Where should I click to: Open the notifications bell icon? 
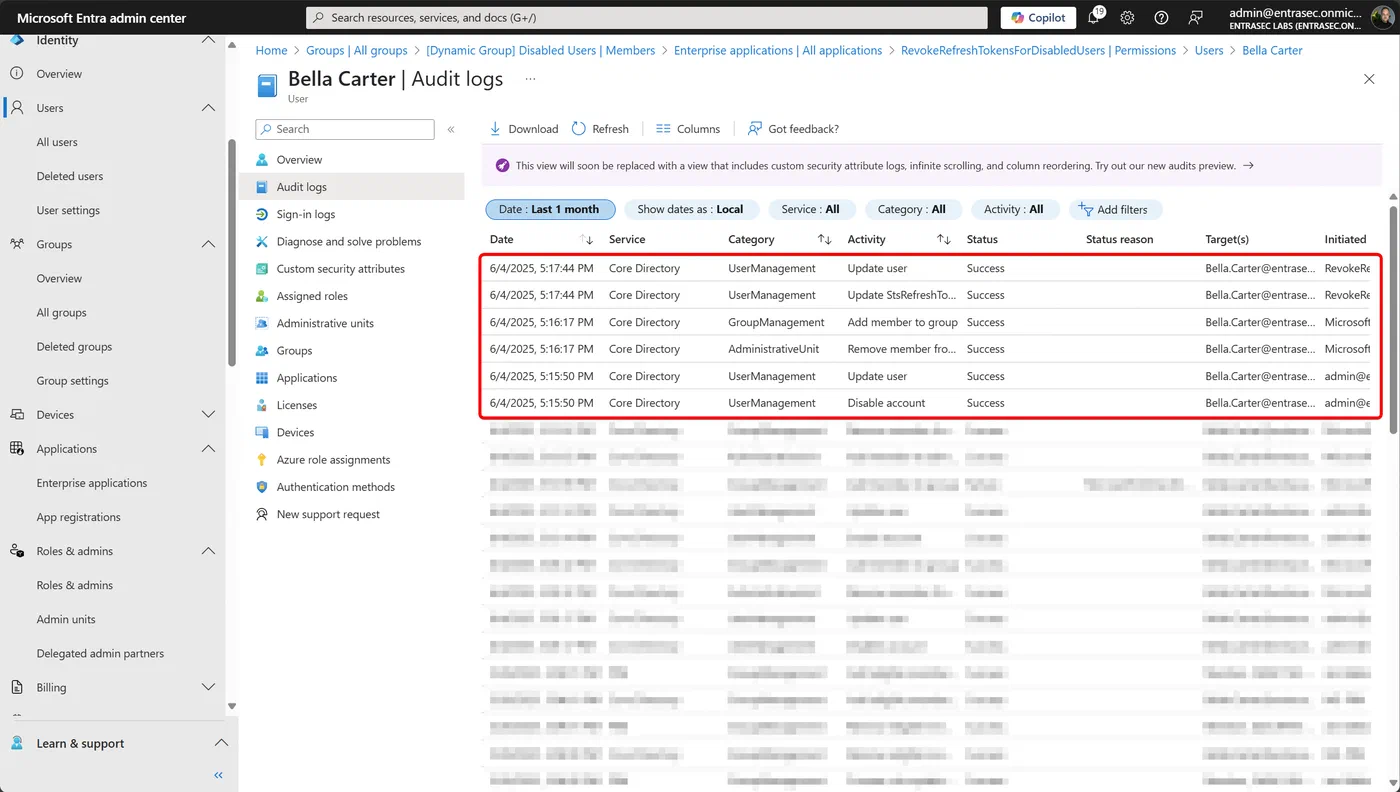[x=1094, y=17]
